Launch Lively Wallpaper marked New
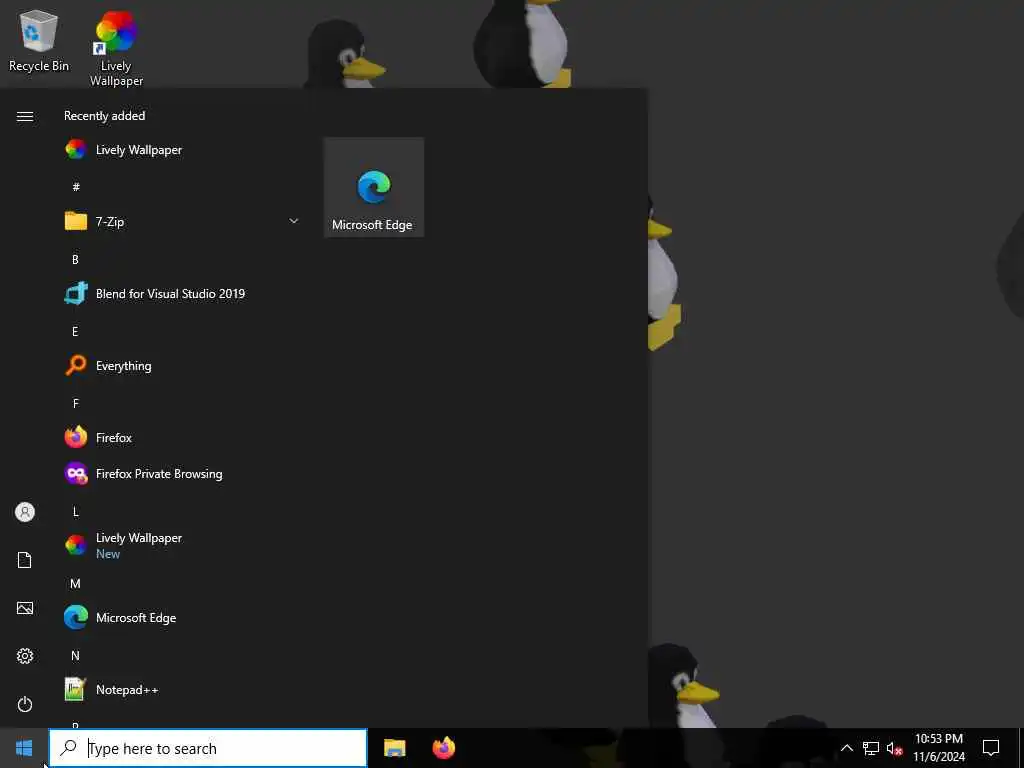 [183, 545]
